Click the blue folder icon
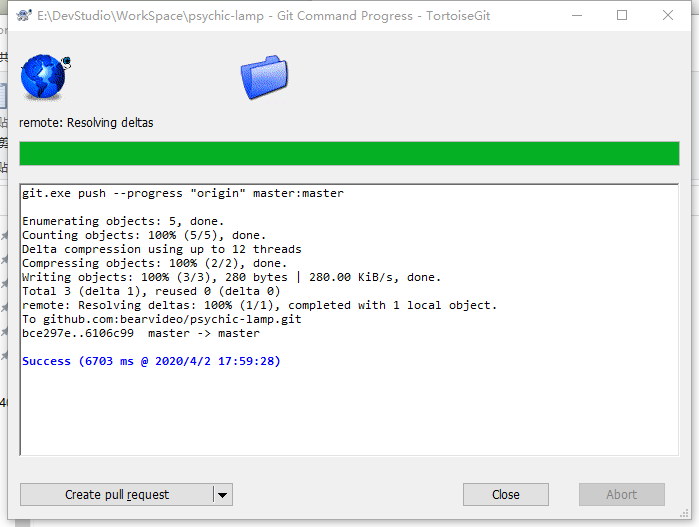 [264, 77]
